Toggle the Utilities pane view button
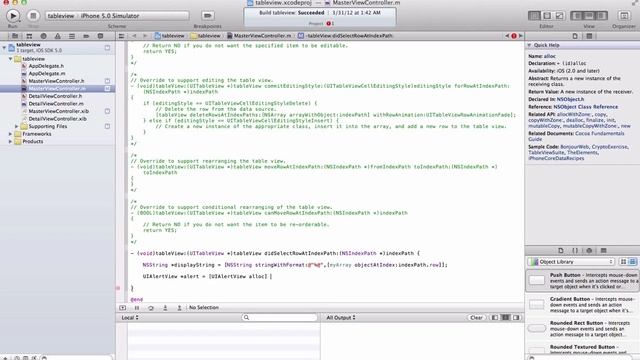The height and width of the screenshot is (360, 640). coord(601,16)
